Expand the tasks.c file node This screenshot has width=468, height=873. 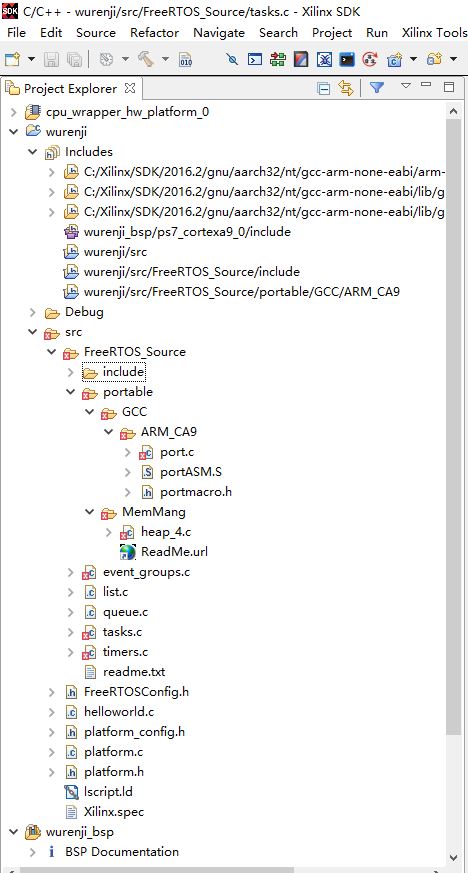tap(71, 632)
